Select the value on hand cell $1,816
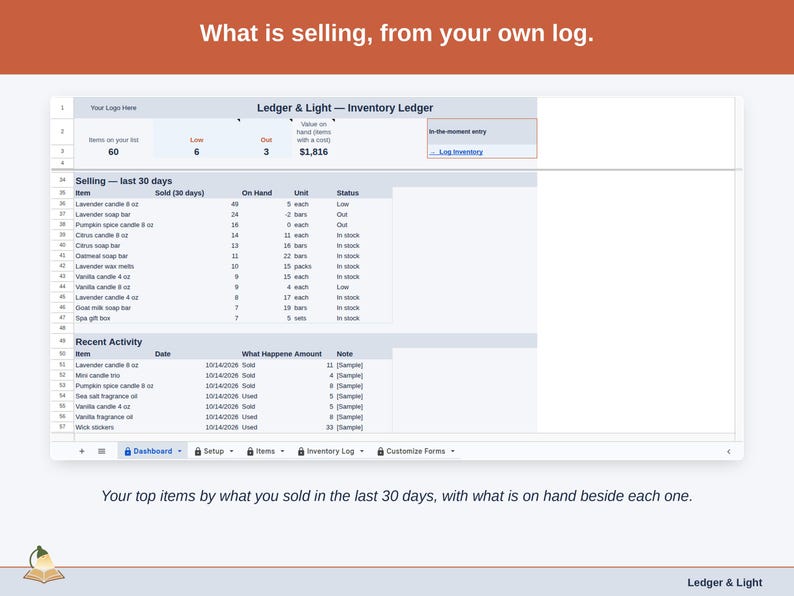Screen dimensions: 794x596 [313, 152]
